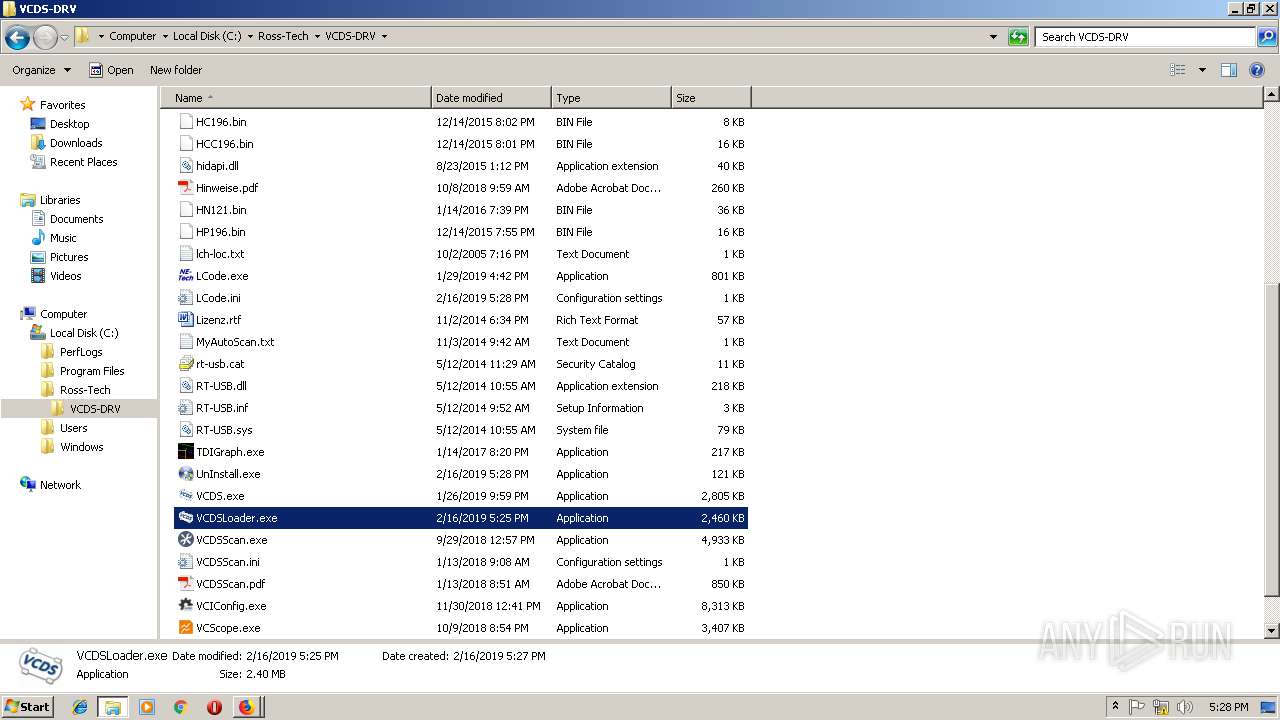Select the PerfLogs folder in the tree

pyautogui.click(x=81, y=352)
